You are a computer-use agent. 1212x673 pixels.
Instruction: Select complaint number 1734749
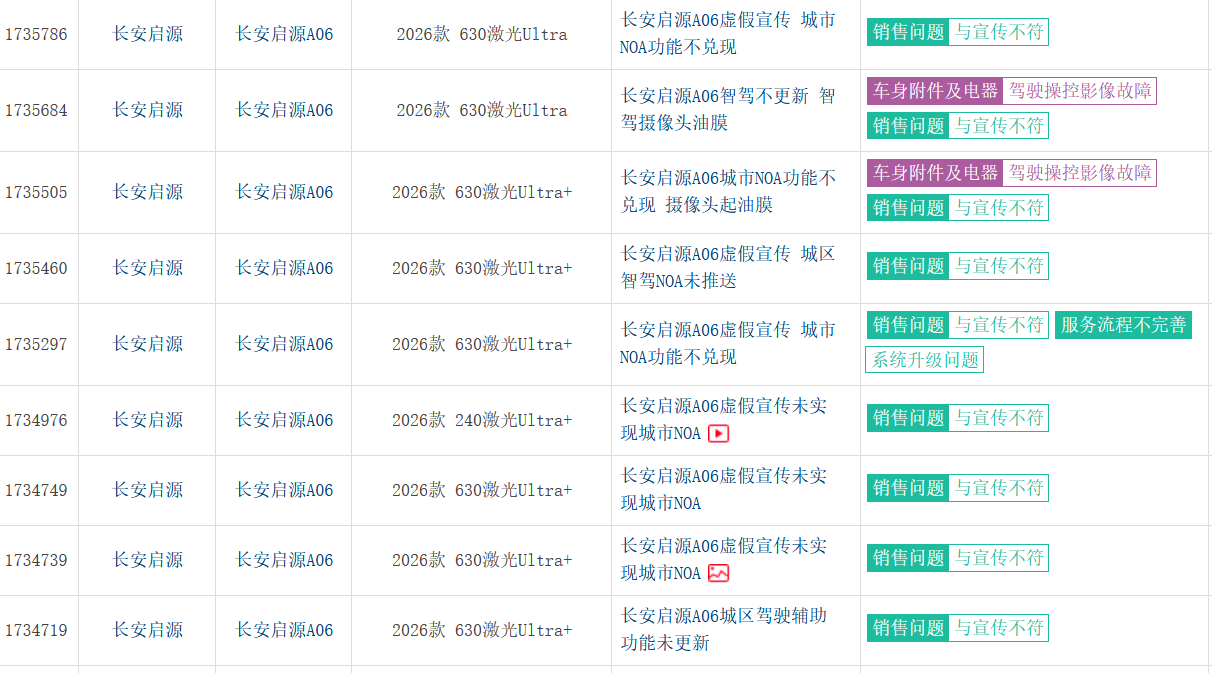point(36,490)
